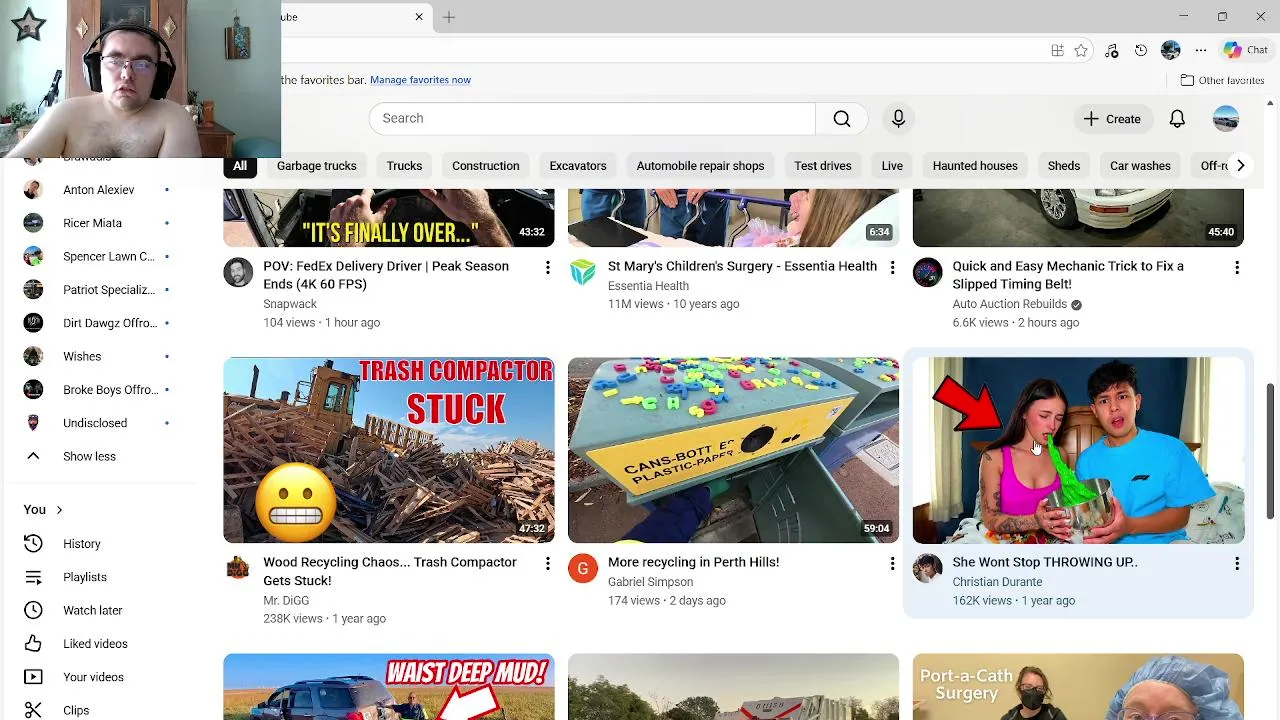Open a new browser tab
This screenshot has height=720, width=1280.
(x=449, y=17)
